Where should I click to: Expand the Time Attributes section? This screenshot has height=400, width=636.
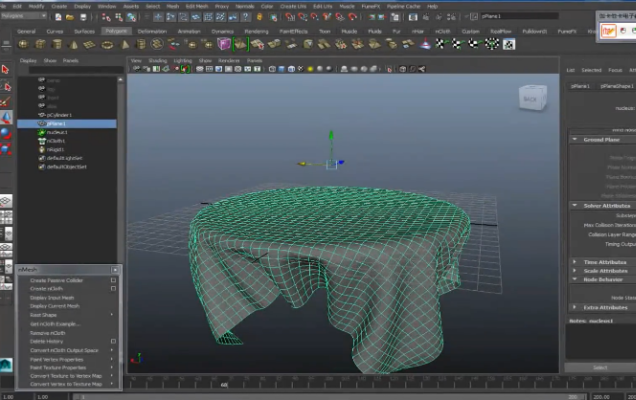tap(575, 262)
